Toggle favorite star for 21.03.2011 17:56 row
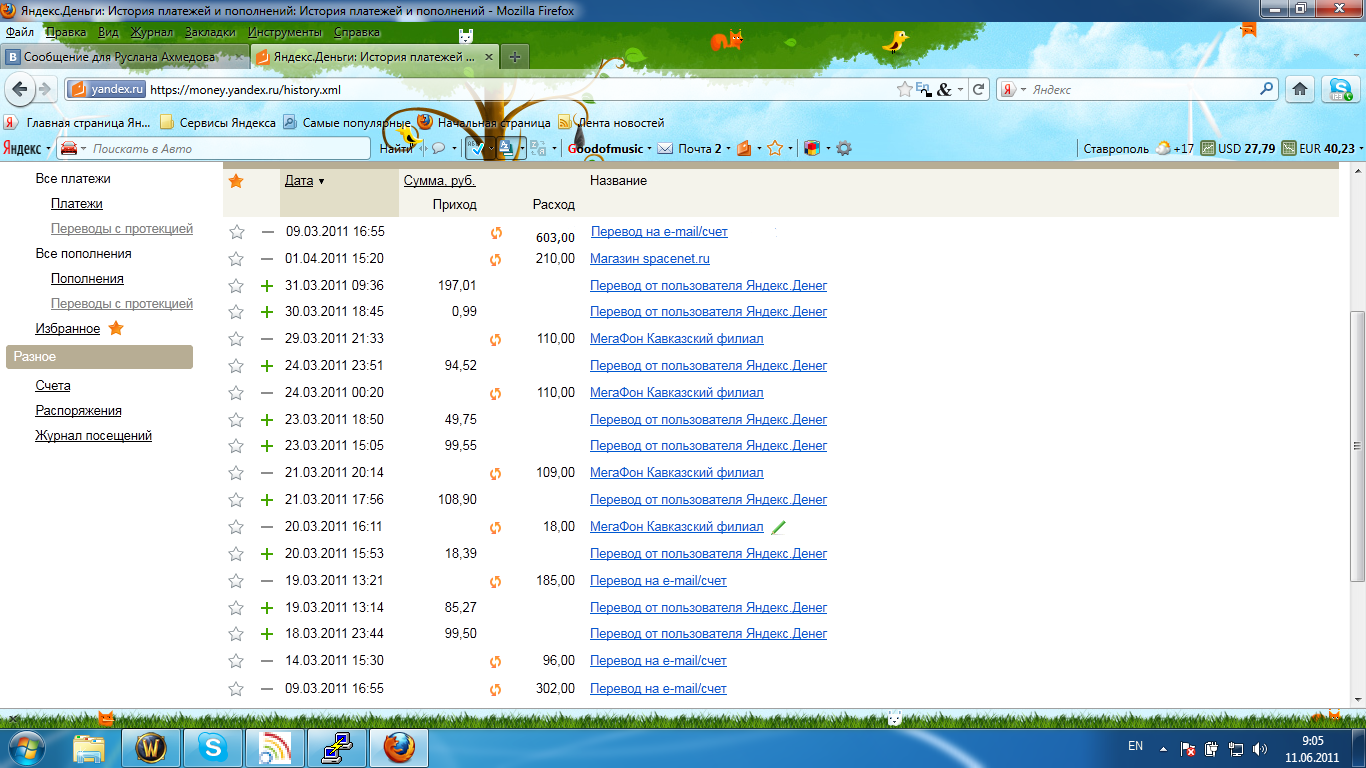Image resolution: width=1366 pixels, height=768 pixels. [x=236, y=500]
